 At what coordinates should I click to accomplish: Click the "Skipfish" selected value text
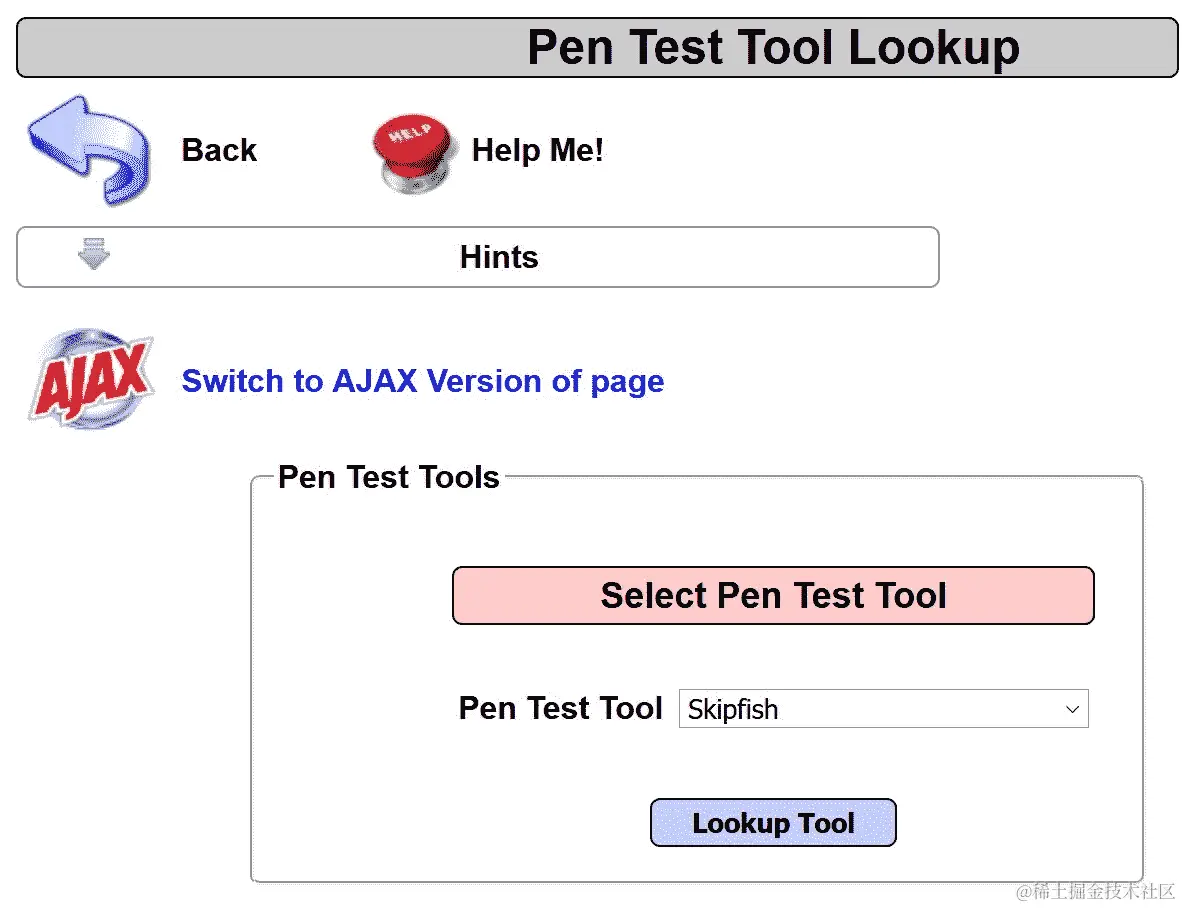(x=733, y=709)
